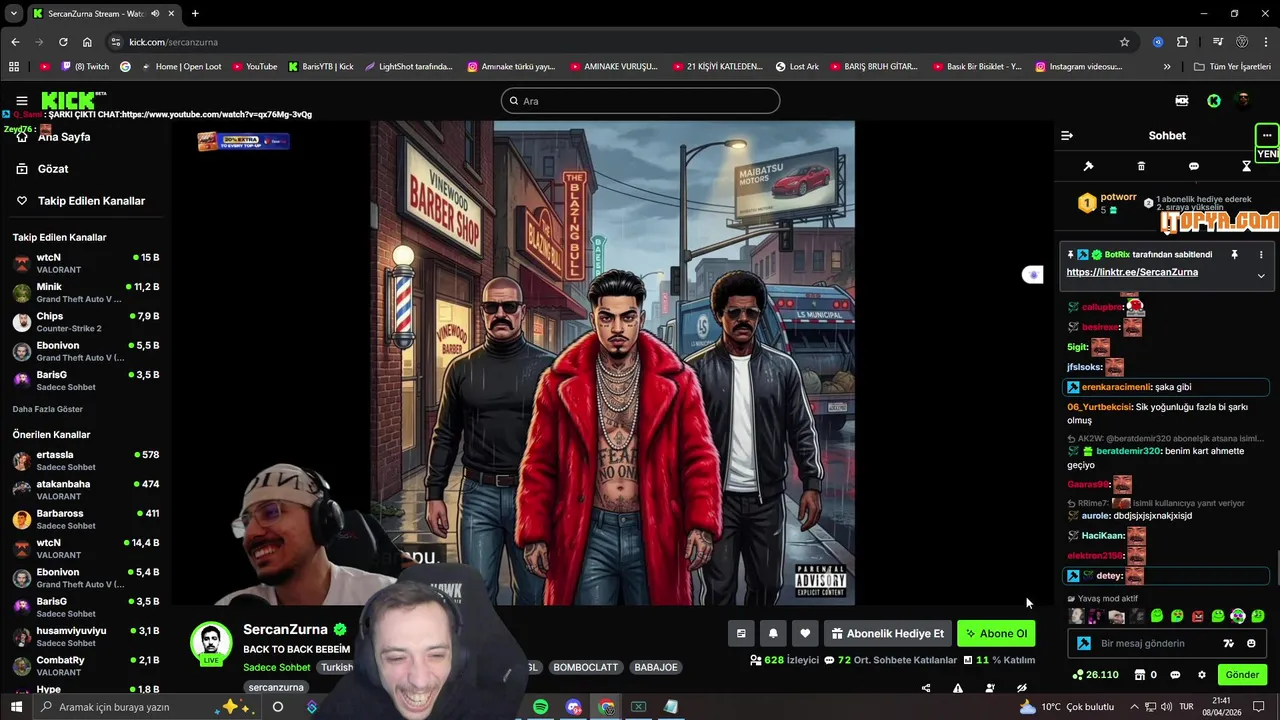The height and width of the screenshot is (720, 1280).
Task: Open chat settings gear icon
Action: click(x=1202, y=675)
